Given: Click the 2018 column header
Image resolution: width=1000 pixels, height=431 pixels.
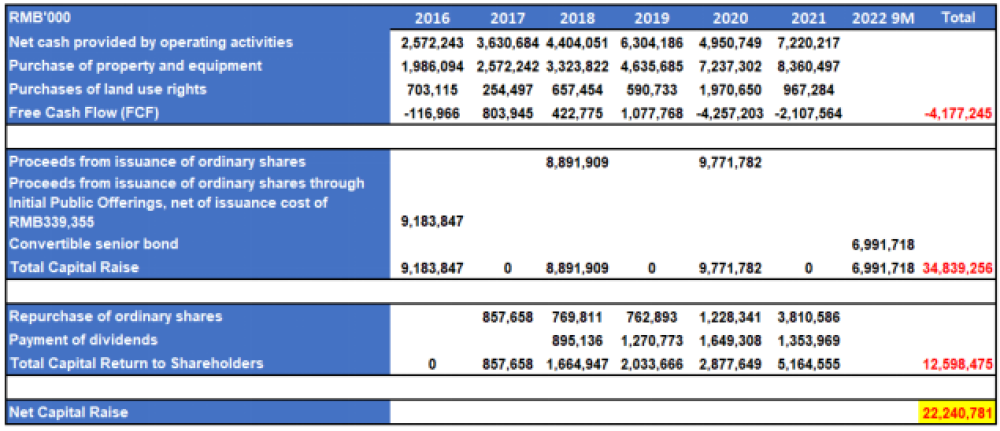Looking at the screenshot, I should tap(576, 18).
